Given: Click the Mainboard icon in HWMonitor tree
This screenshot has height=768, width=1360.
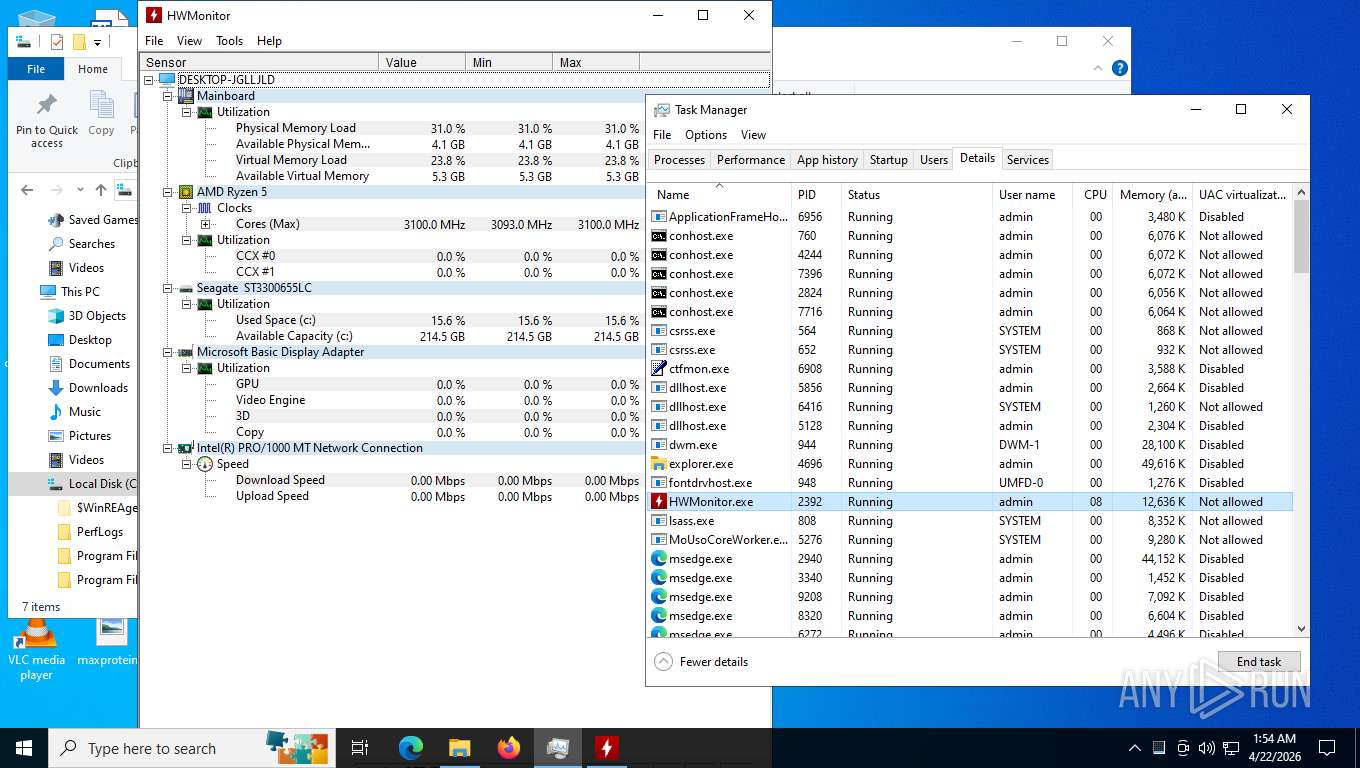Looking at the screenshot, I should click(186, 96).
